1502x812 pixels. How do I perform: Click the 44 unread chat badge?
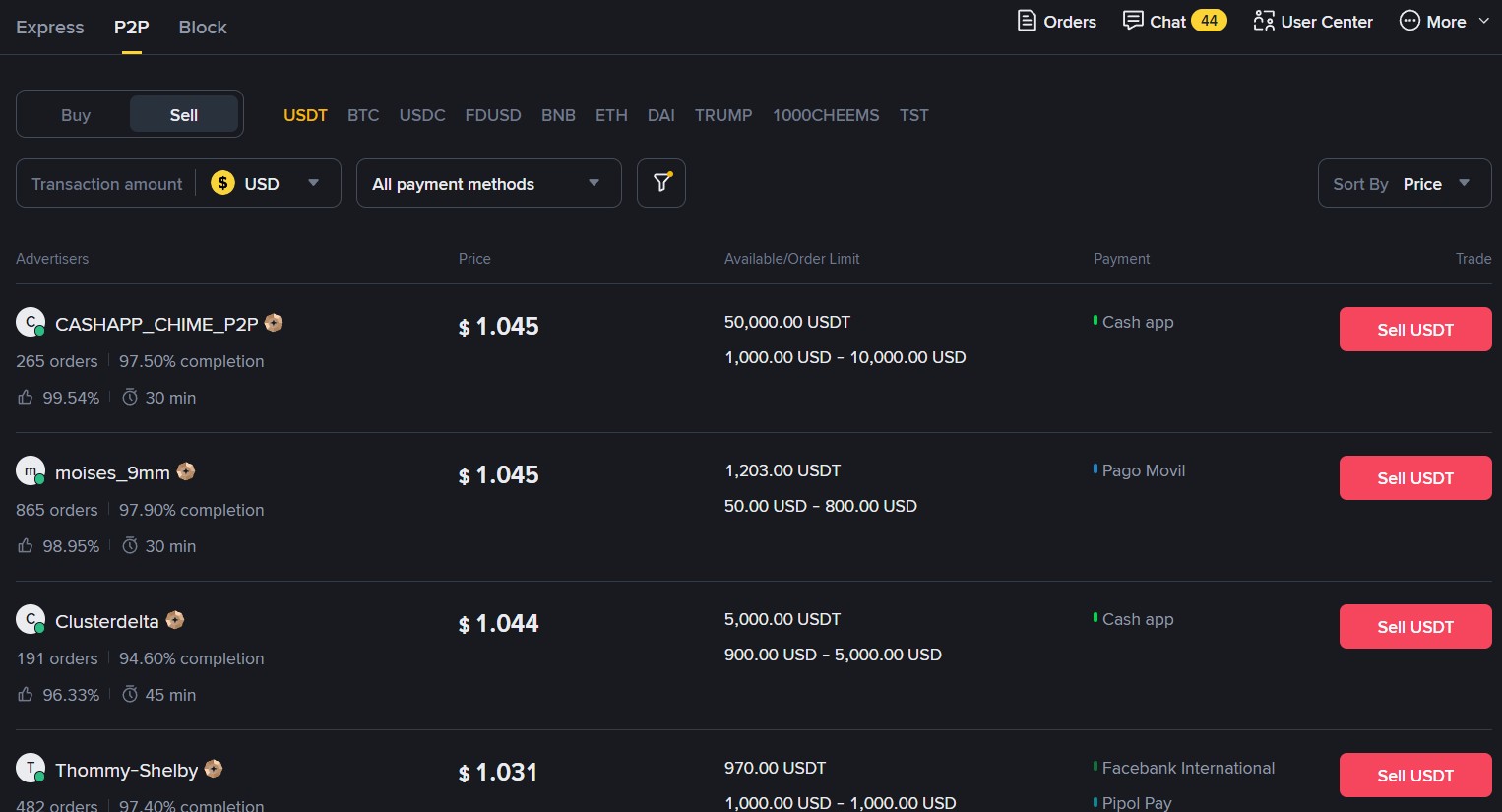pos(1209,21)
